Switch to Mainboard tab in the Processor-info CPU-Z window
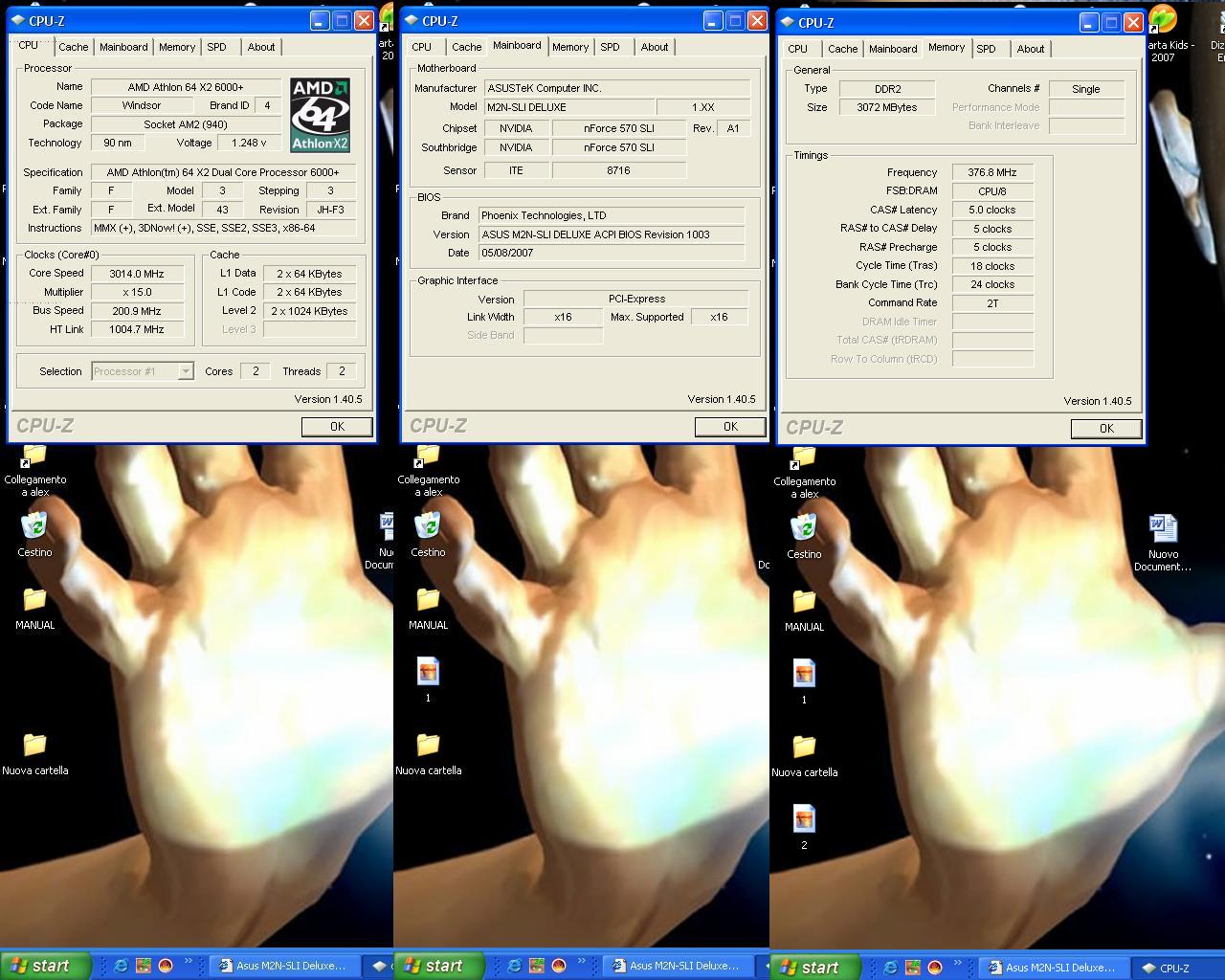The image size is (1225, 980). [x=123, y=47]
